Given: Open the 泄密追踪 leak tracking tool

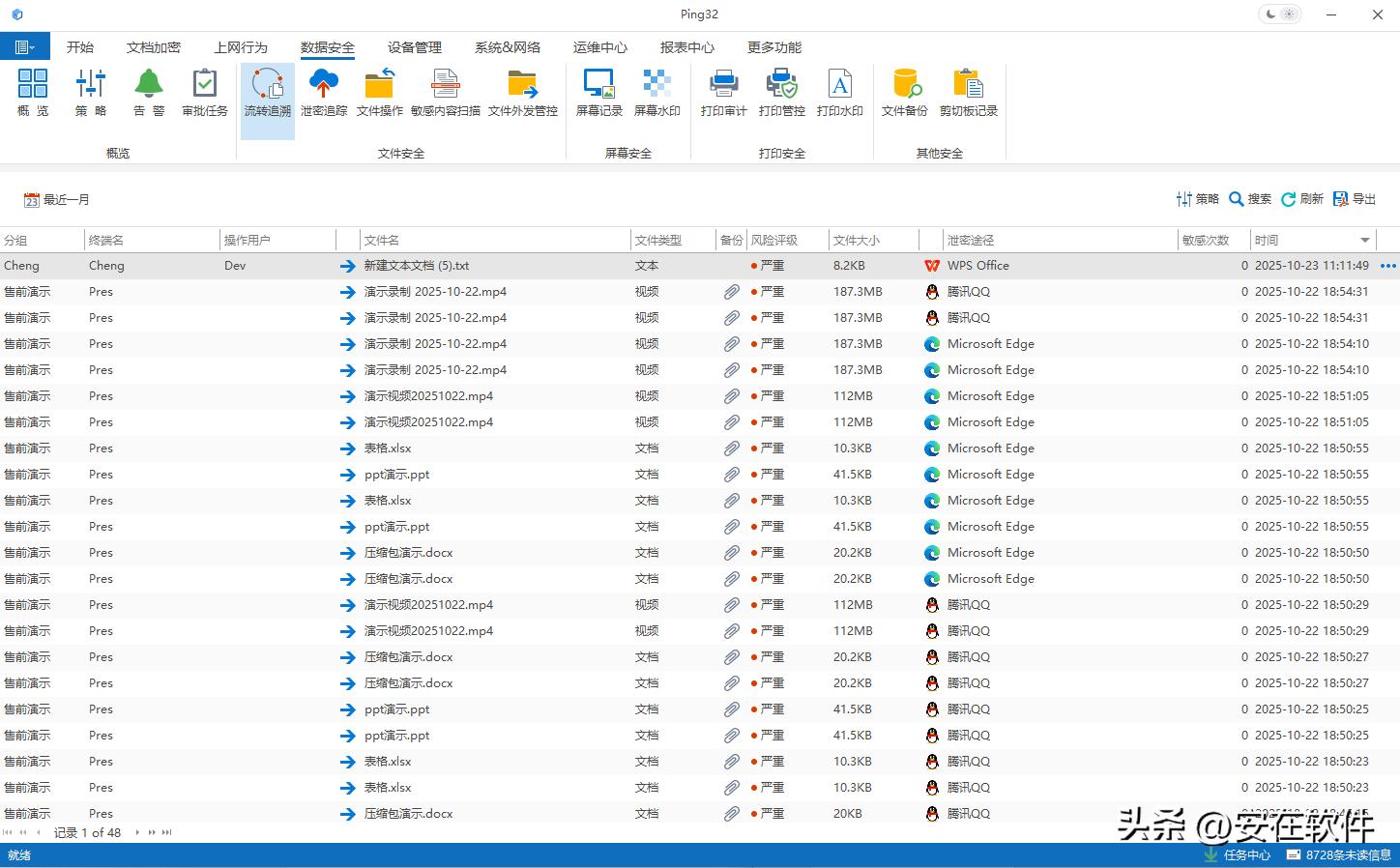Looking at the screenshot, I should (323, 93).
